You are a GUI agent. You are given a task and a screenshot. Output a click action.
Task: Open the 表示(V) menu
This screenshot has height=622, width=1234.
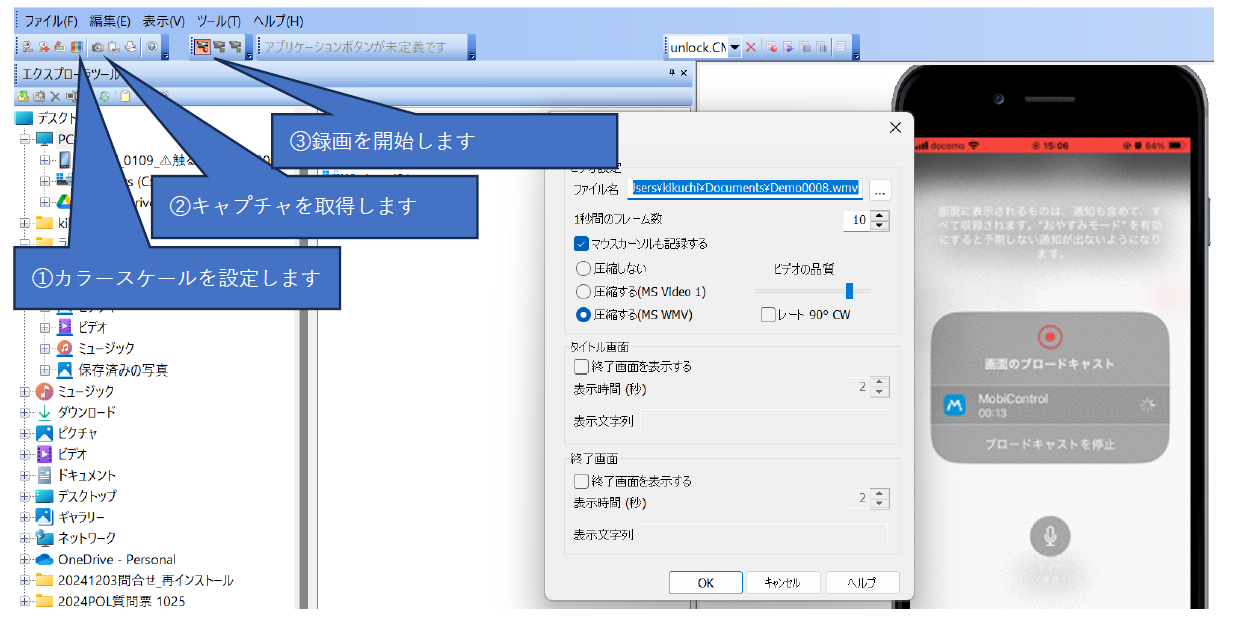(x=164, y=21)
